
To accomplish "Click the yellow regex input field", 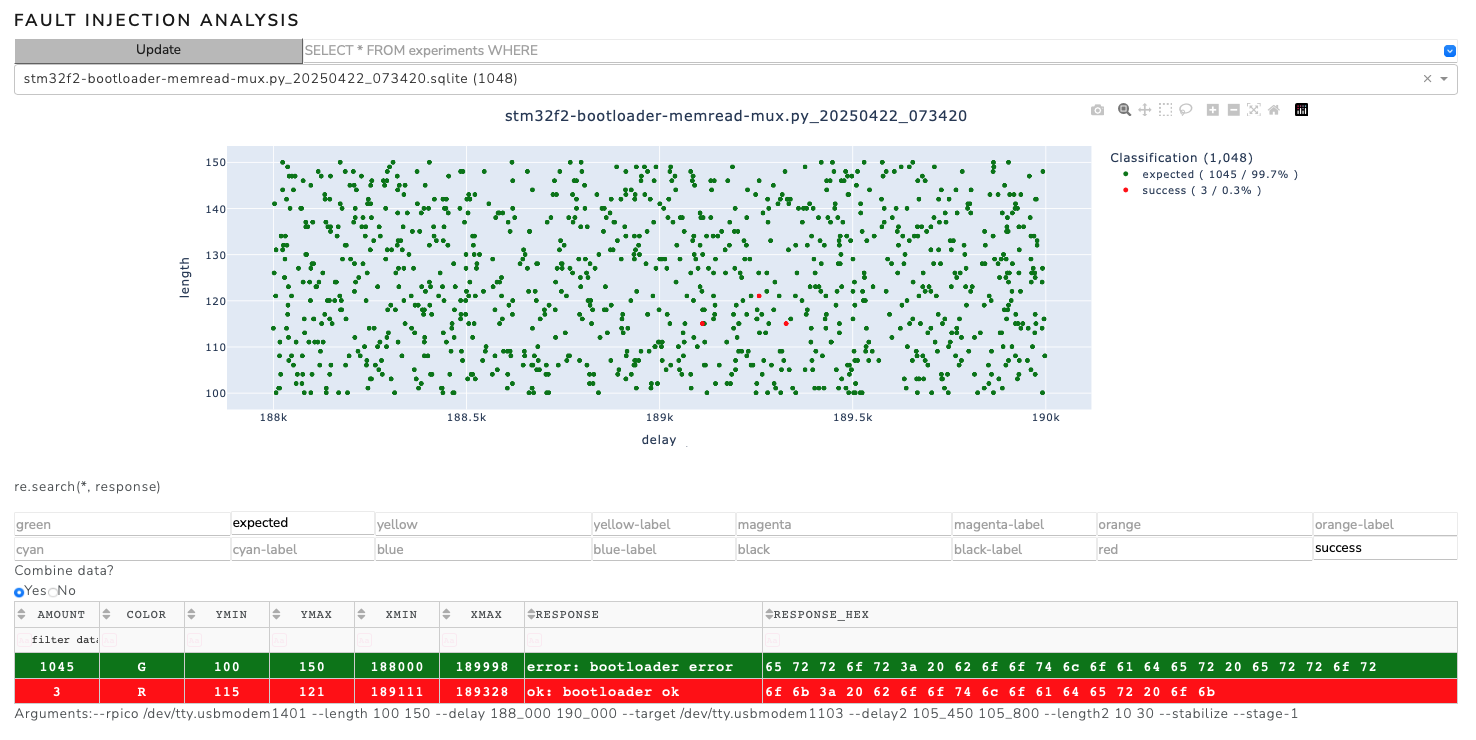I will tap(482, 524).
